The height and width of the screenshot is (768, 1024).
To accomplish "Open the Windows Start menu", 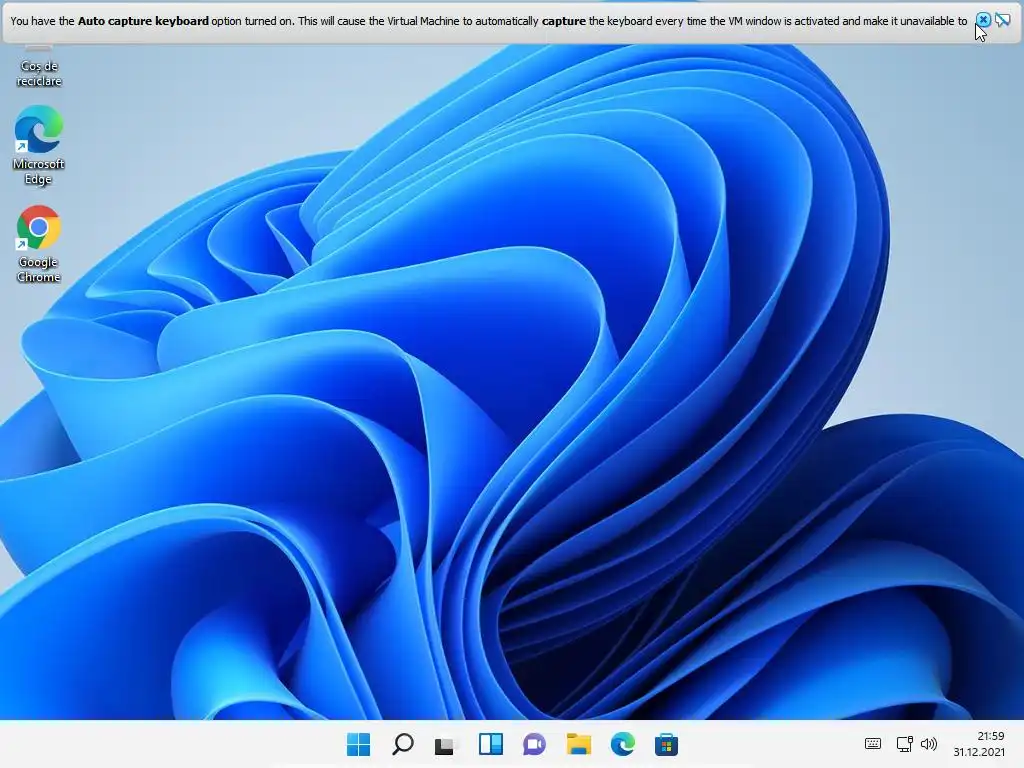I will pyautogui.click(x=359, y=744).
